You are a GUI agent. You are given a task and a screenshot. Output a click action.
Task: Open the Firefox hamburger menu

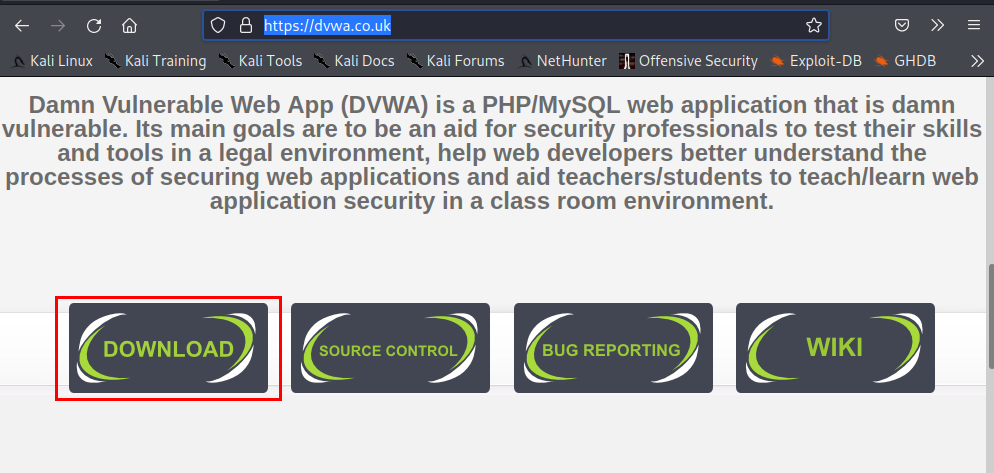[x=974, y=25]
